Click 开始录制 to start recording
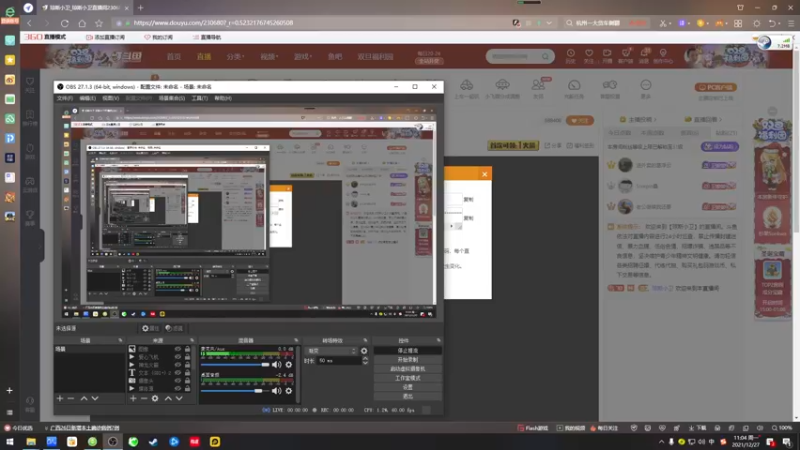This screenshot has width=800, height=450. (x=408, y=360)
